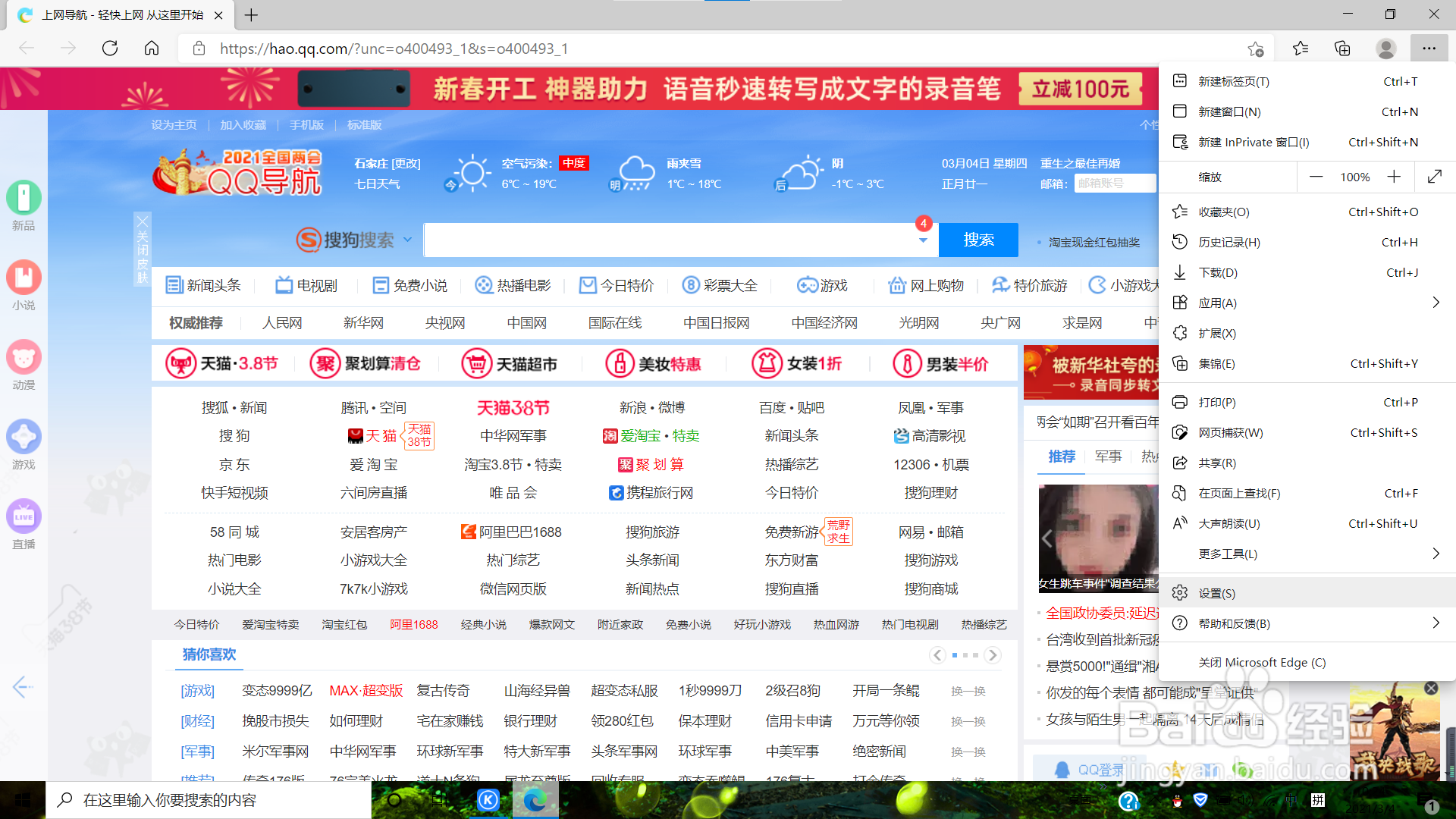Open 京东 site link
This screenshot has height=819, width=1456.
point(234,464)
